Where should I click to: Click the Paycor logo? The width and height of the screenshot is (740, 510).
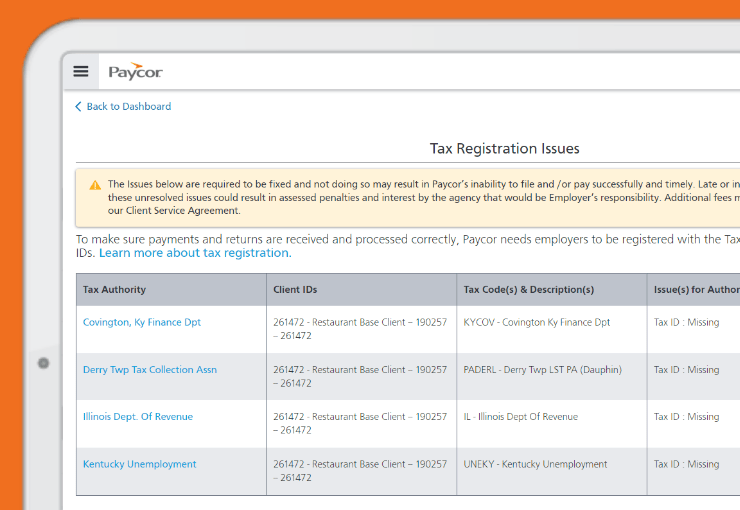135,71
